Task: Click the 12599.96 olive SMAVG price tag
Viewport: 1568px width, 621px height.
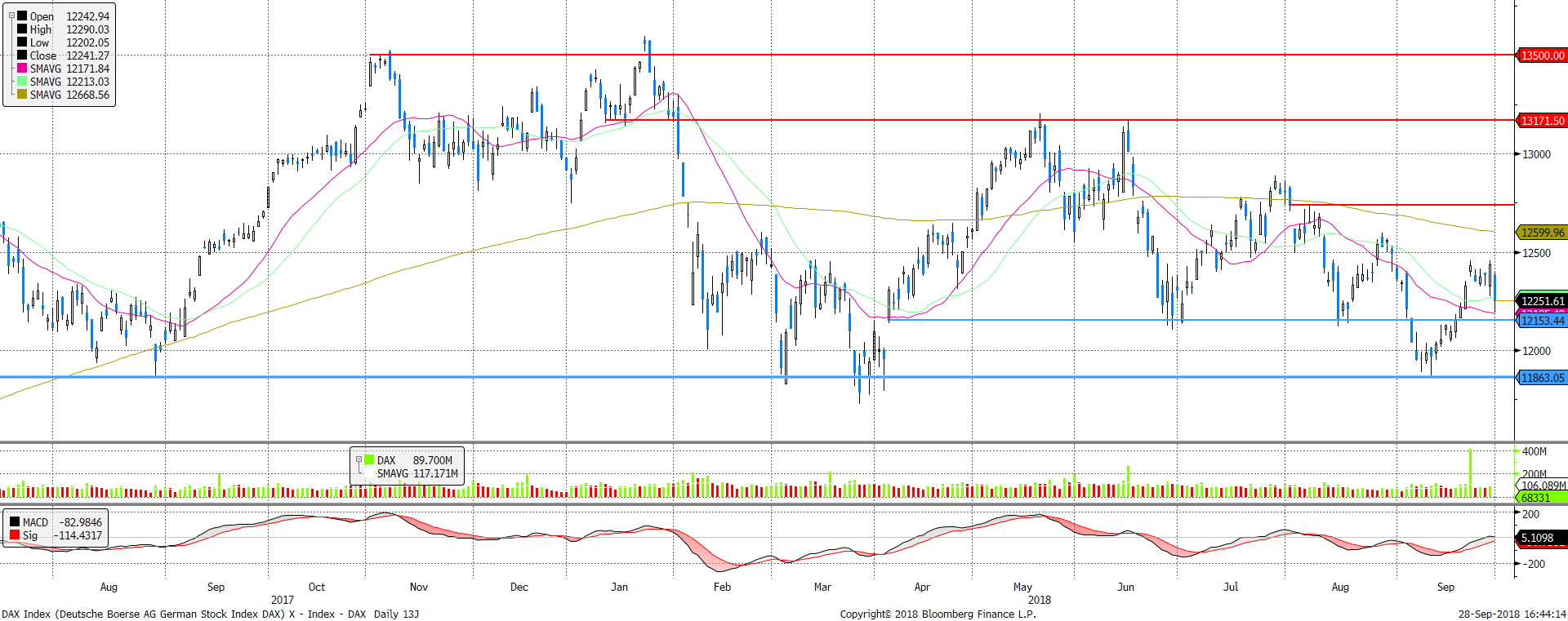Action: pyautogui.click(x=1542, y=233)
